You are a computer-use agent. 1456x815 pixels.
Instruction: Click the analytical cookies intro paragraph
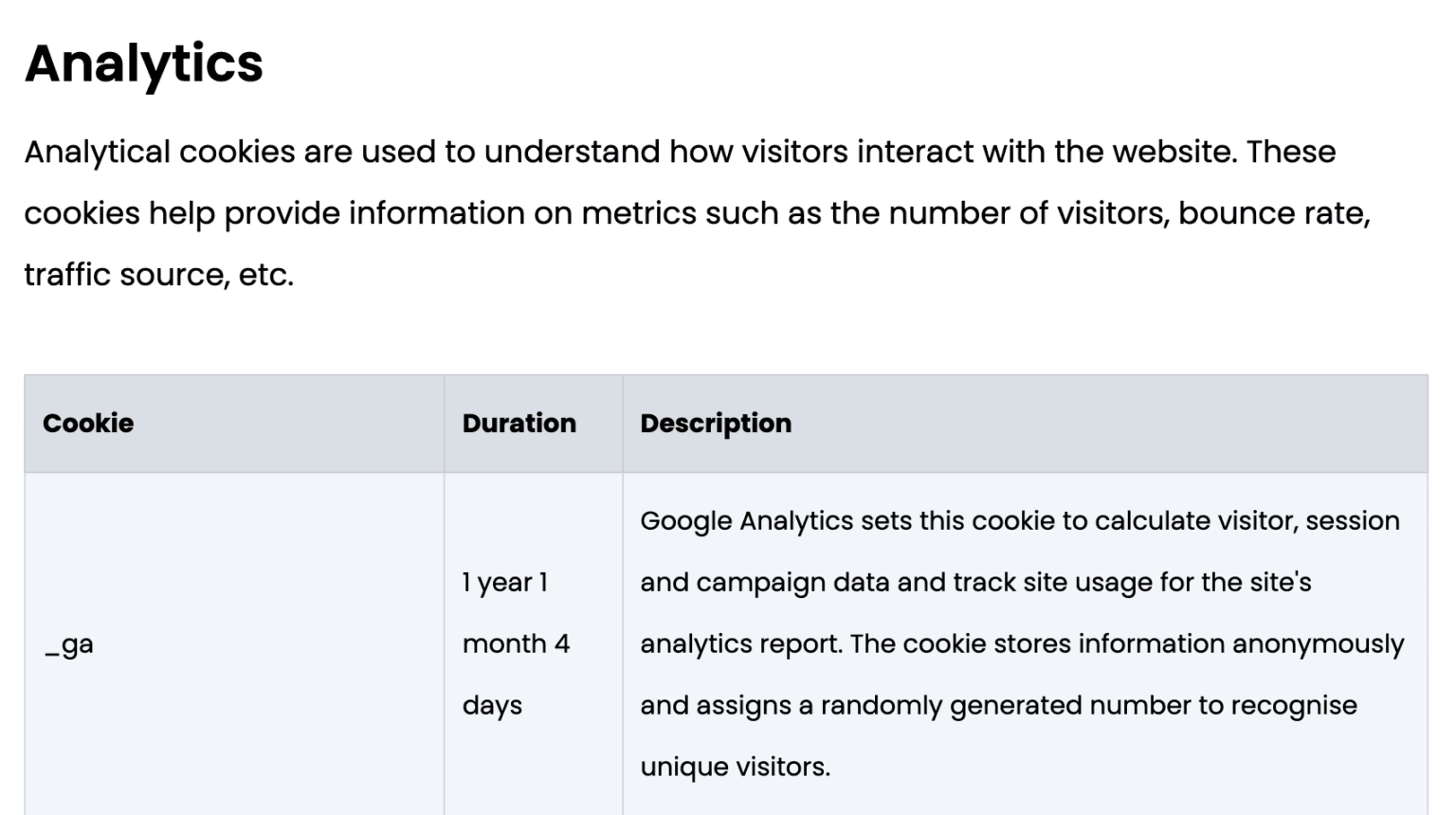coord(698,212)
